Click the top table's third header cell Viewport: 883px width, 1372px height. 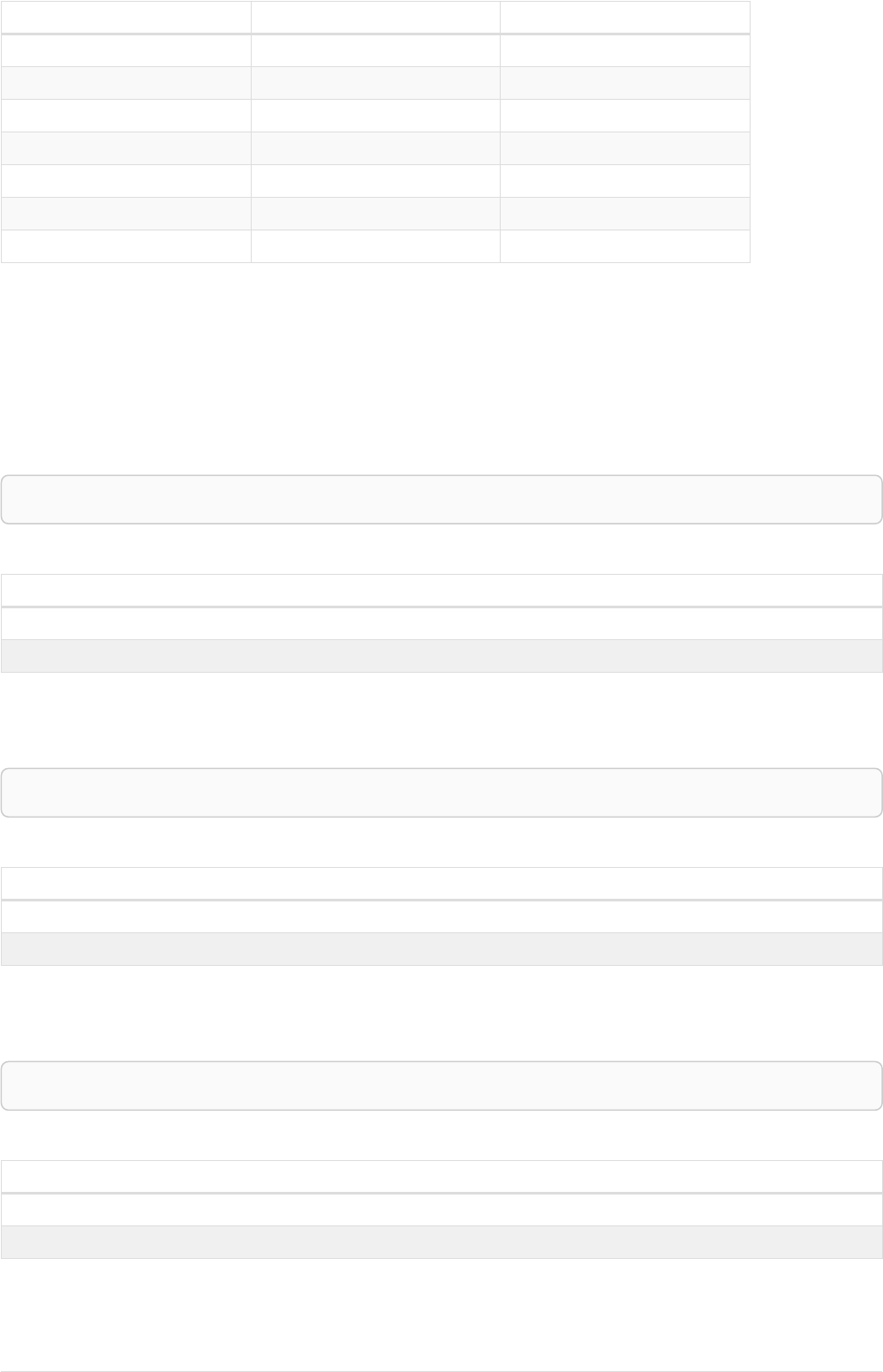click(624, 17)
